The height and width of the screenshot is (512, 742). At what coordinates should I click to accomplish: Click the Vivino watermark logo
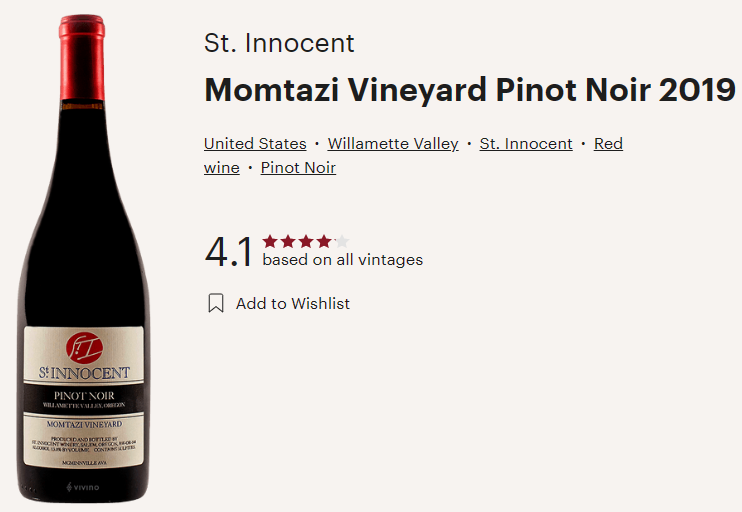pyautogui.click(x=82, y=487)
